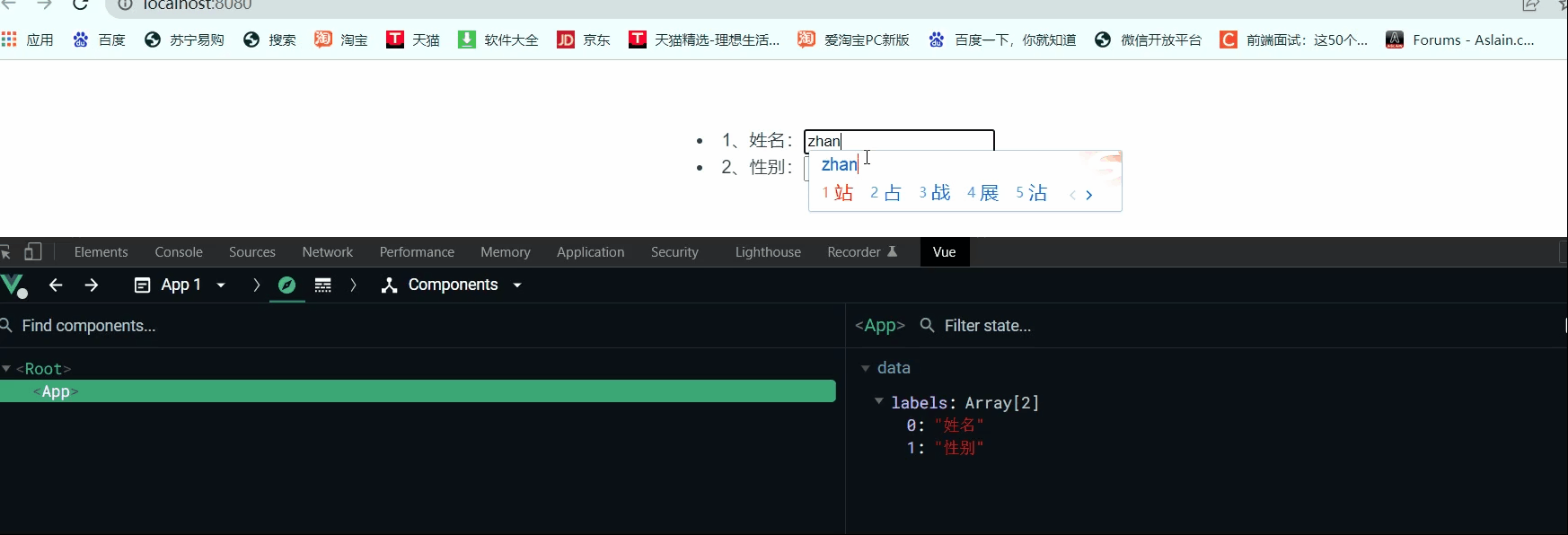Screen dimensions: 1568x535
Task: Choose IME candidate 5 沾
Action: point(1031,193)
